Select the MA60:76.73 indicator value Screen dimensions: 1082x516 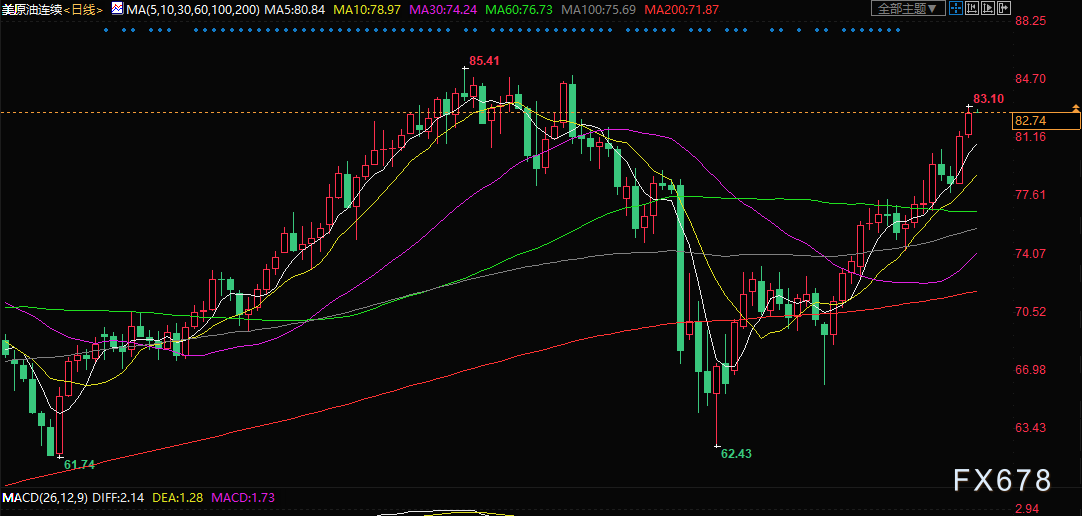click(x=518, y=10)
